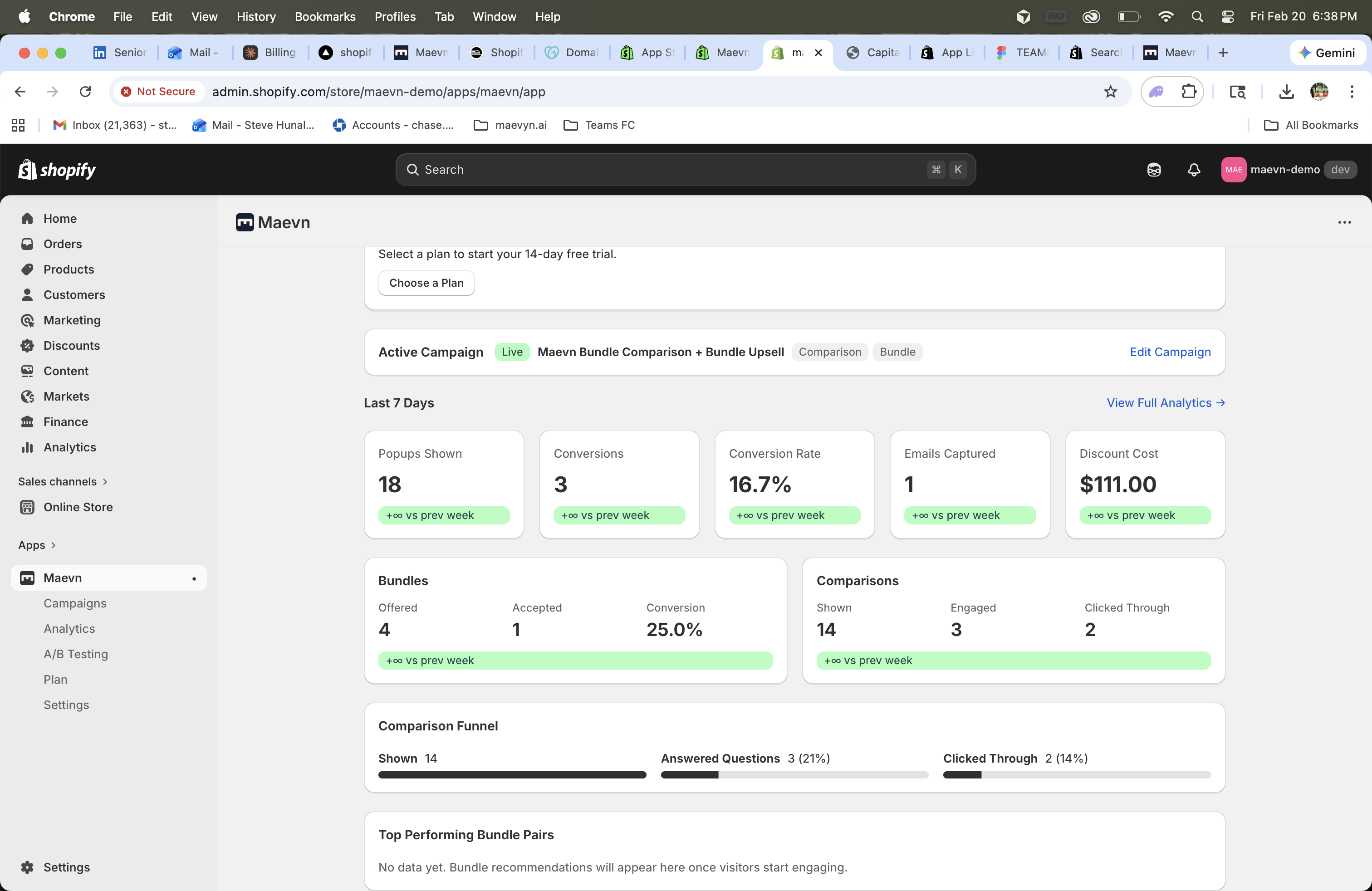Go to A/B Testing in Maevn submenu
This screenshot has height=891, width=1372.
[x=75, y=654]
